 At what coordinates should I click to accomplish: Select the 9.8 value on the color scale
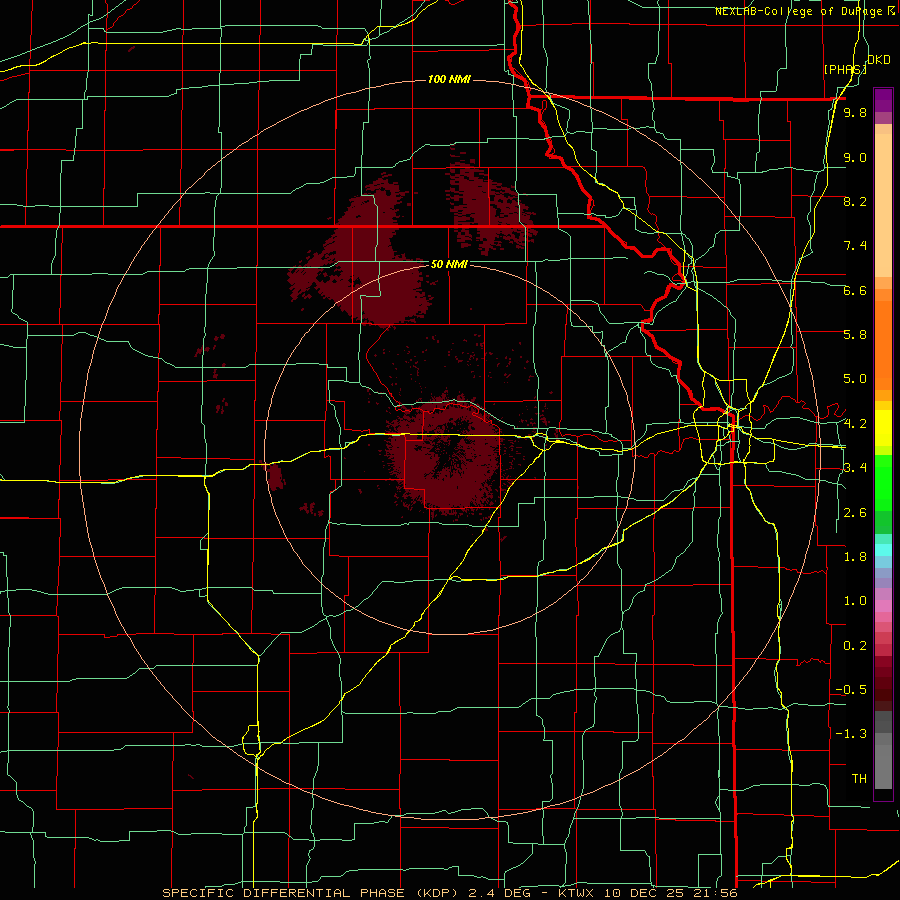pos(855,113)
